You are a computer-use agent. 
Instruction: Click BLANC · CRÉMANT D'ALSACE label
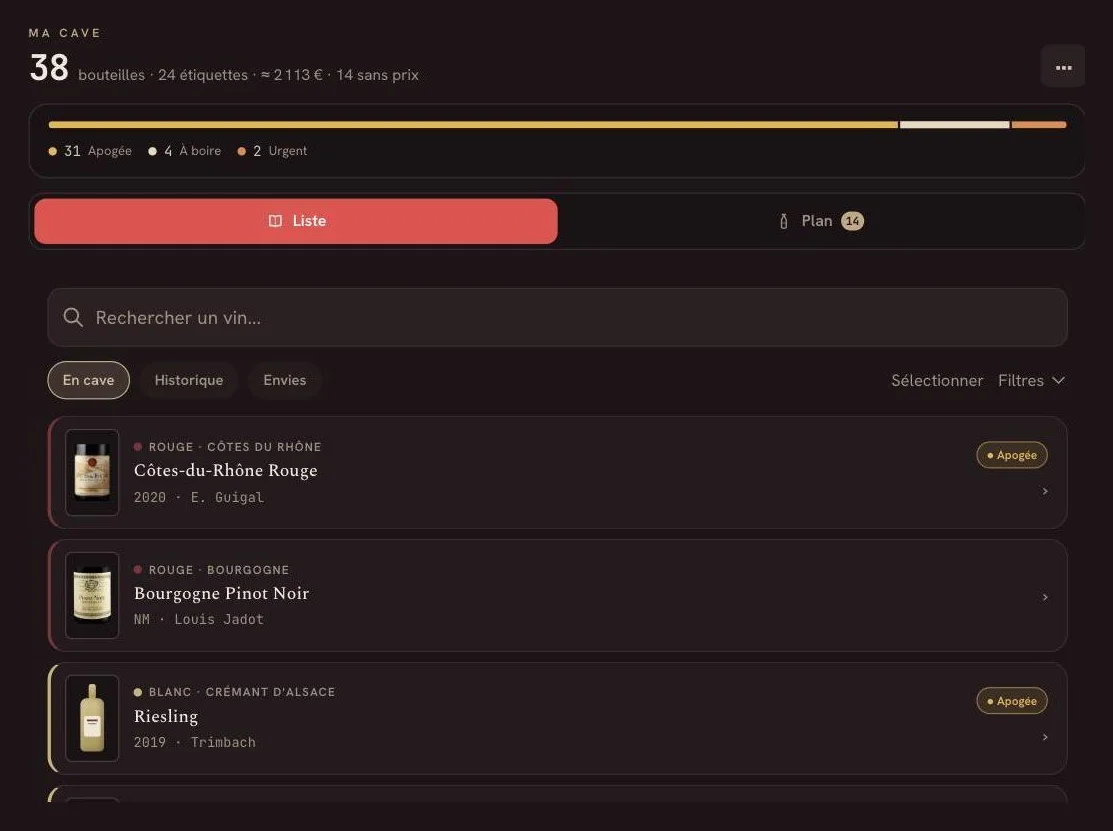click(x=242, y=692)
